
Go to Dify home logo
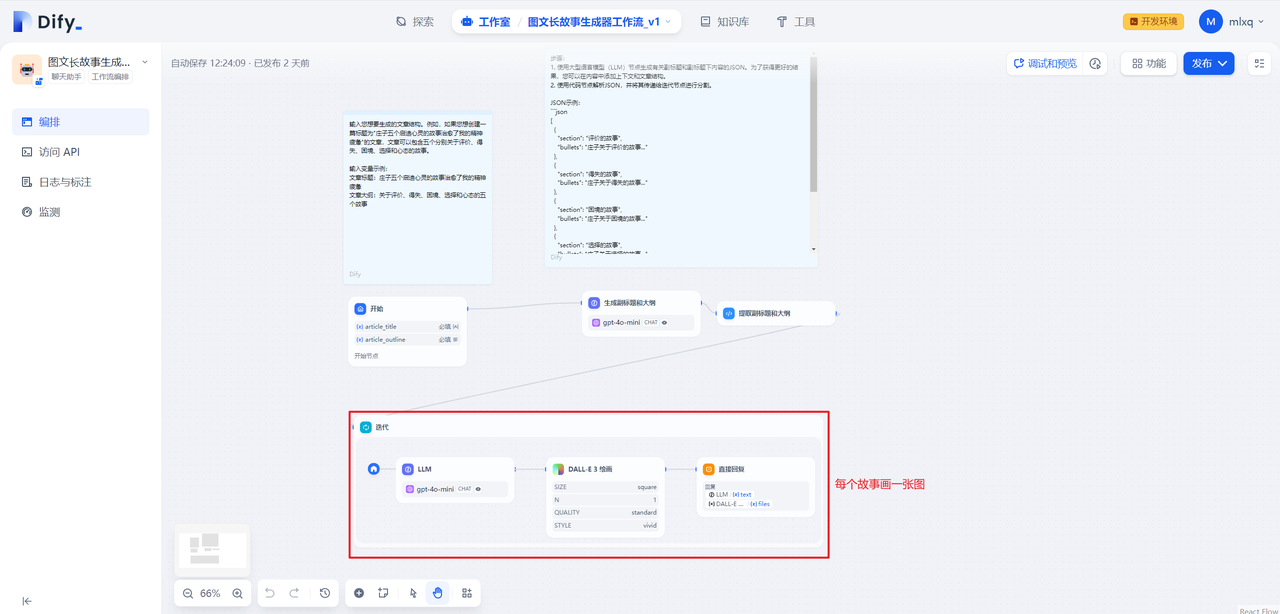49,21
